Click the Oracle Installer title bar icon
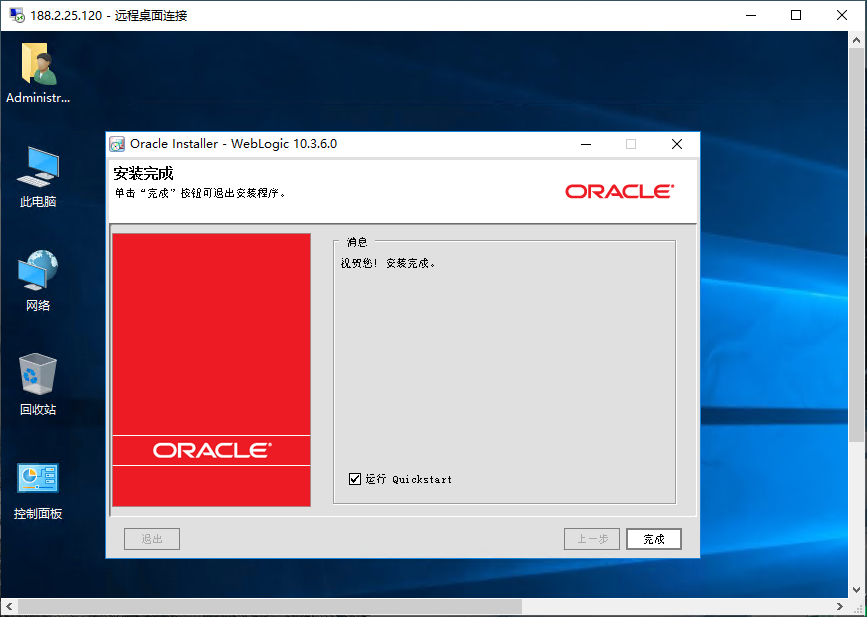The image size is (867, 617). 117,144
